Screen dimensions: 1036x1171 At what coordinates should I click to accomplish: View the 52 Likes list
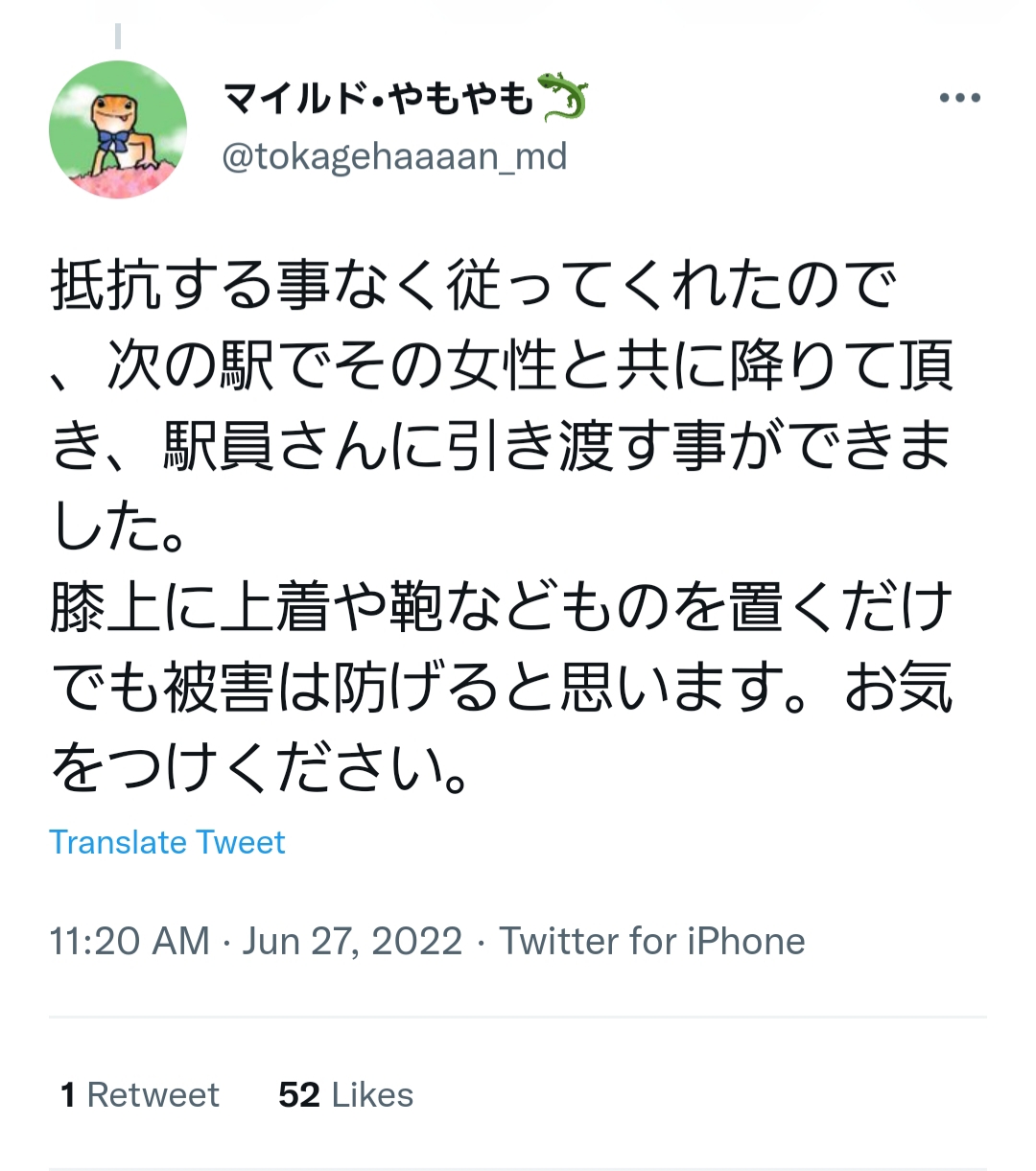[x=343, y=1093]
